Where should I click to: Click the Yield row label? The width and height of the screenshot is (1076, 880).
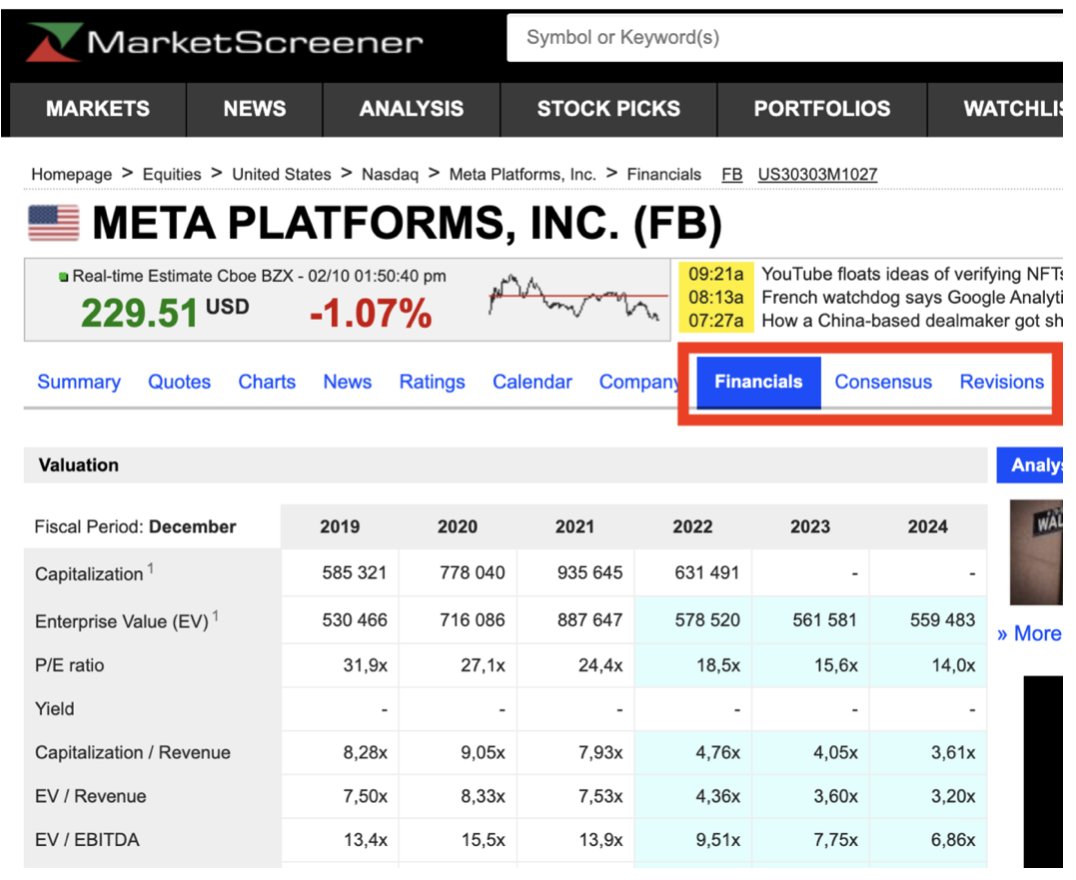click(x=54, y=709)
